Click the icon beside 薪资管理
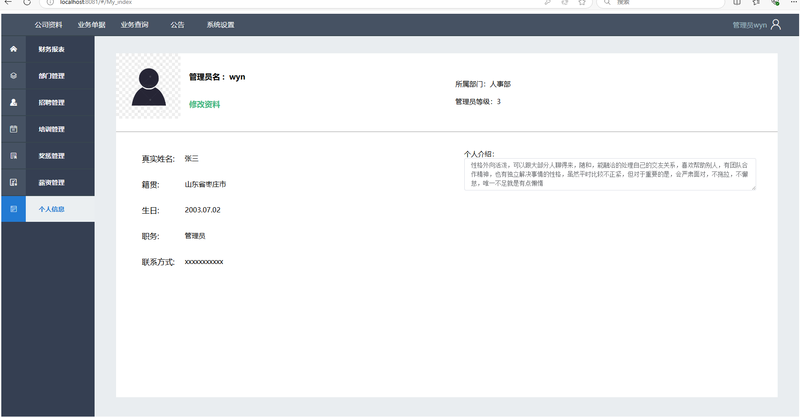 tap(13, 182)
